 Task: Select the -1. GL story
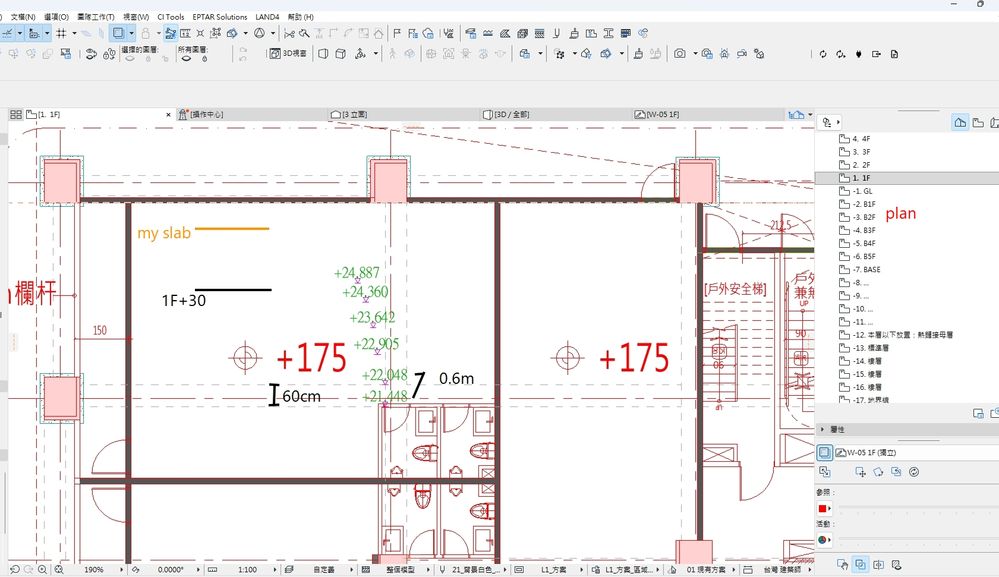[x=862, y=190]
